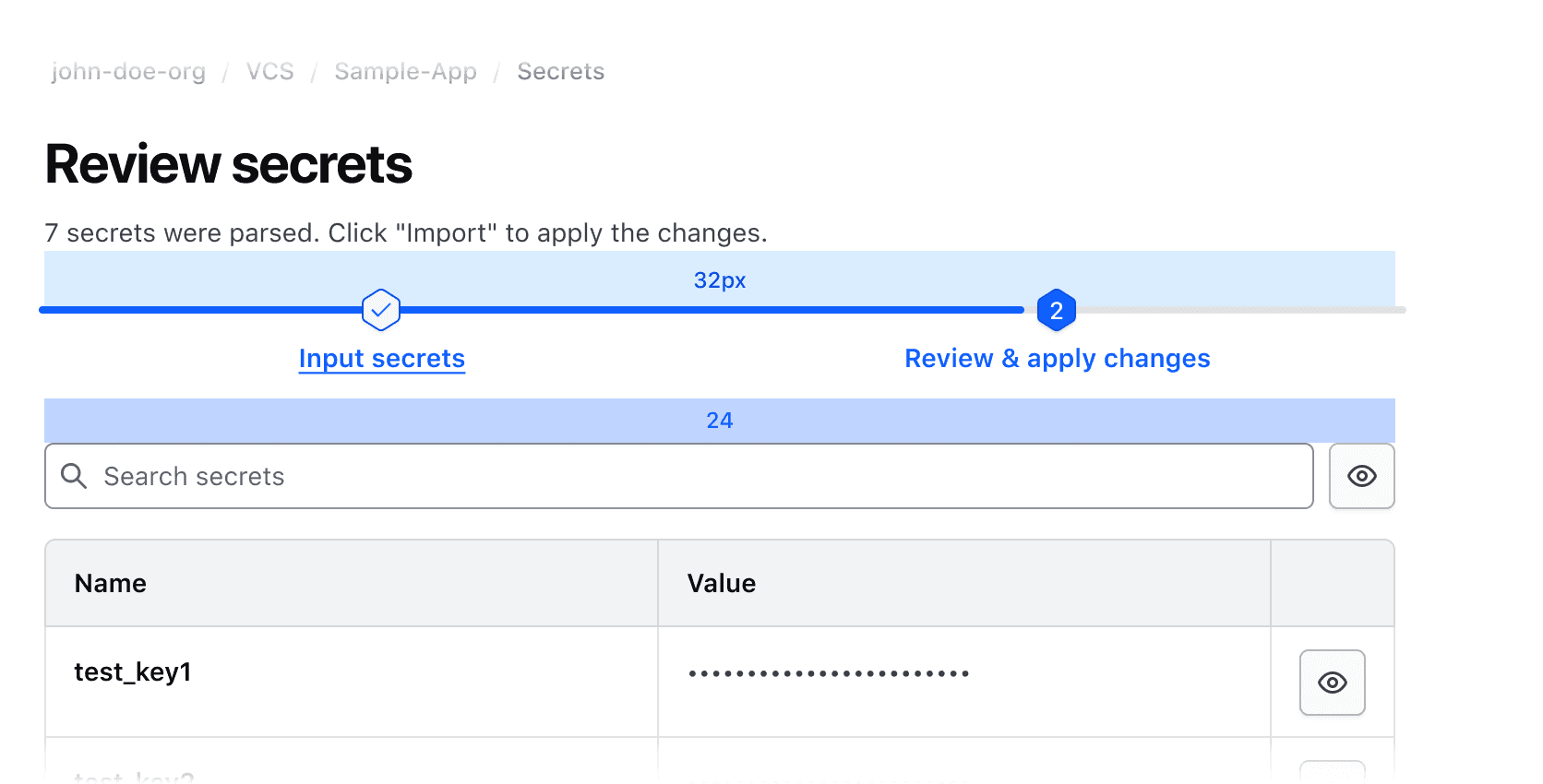The height and width of the screenshot is (784, 1543).
Task: Select the Secrets breadcrumb item
Action: 560,72
